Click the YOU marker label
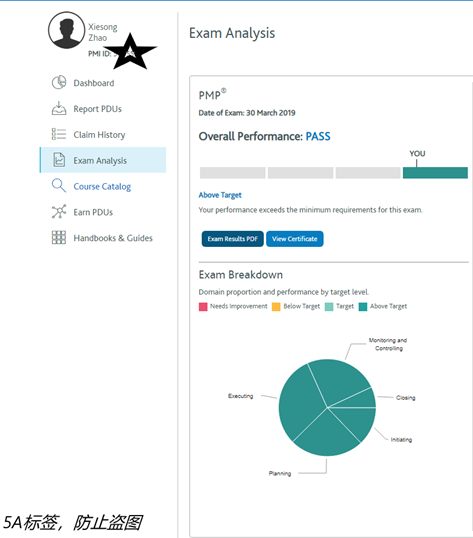Image resolution: width=473 pixels, height=538 pixels. coord(417,154)
